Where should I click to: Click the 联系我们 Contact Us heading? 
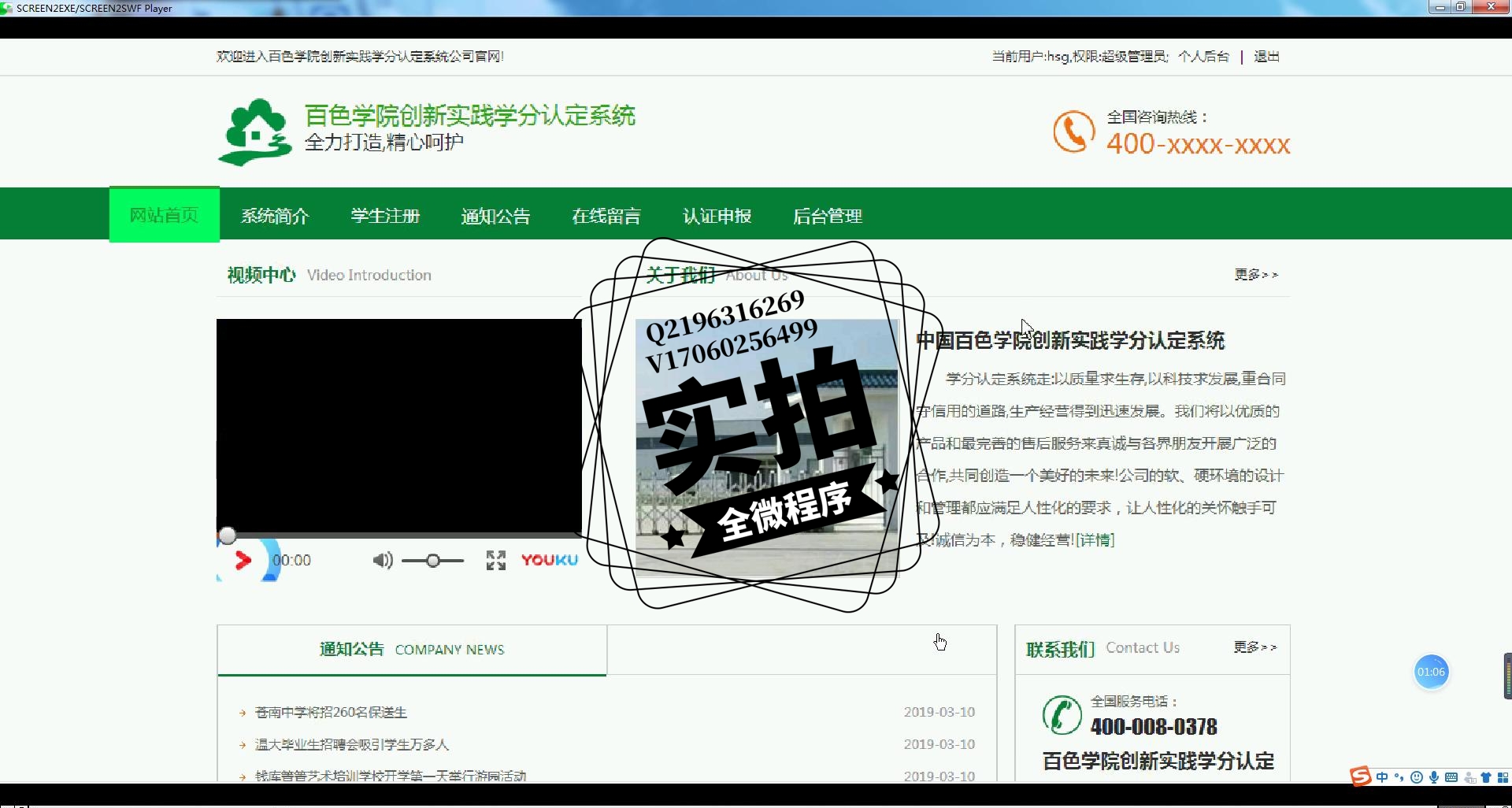click(x=1061, y=649)
